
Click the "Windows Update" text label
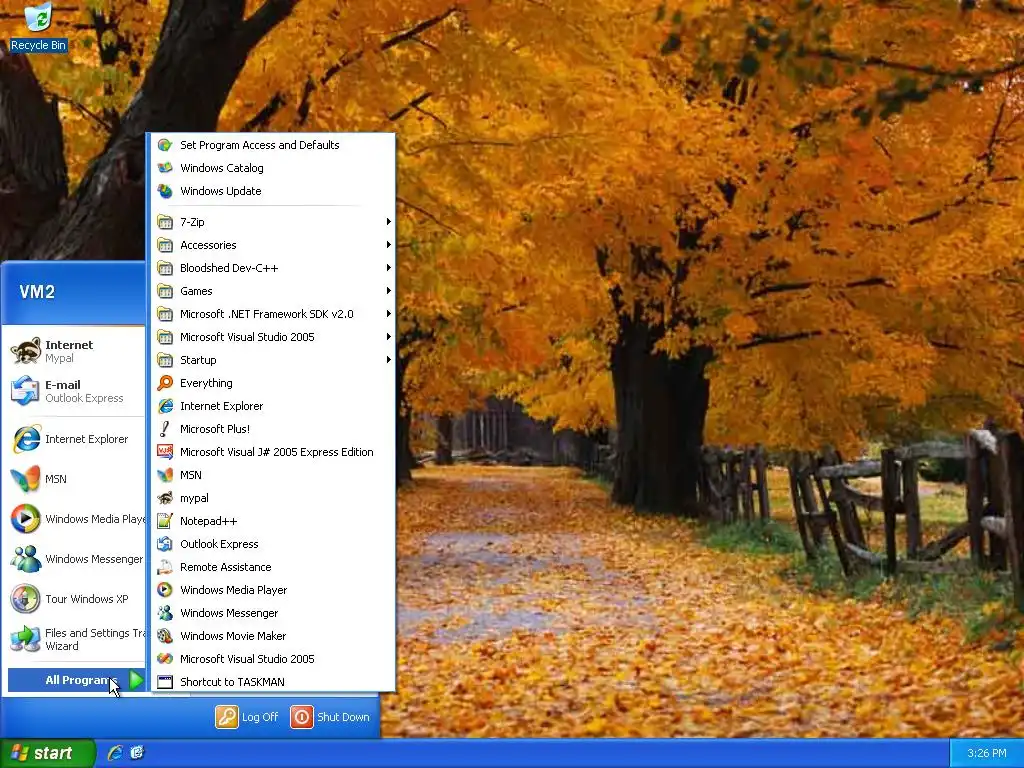221,191
